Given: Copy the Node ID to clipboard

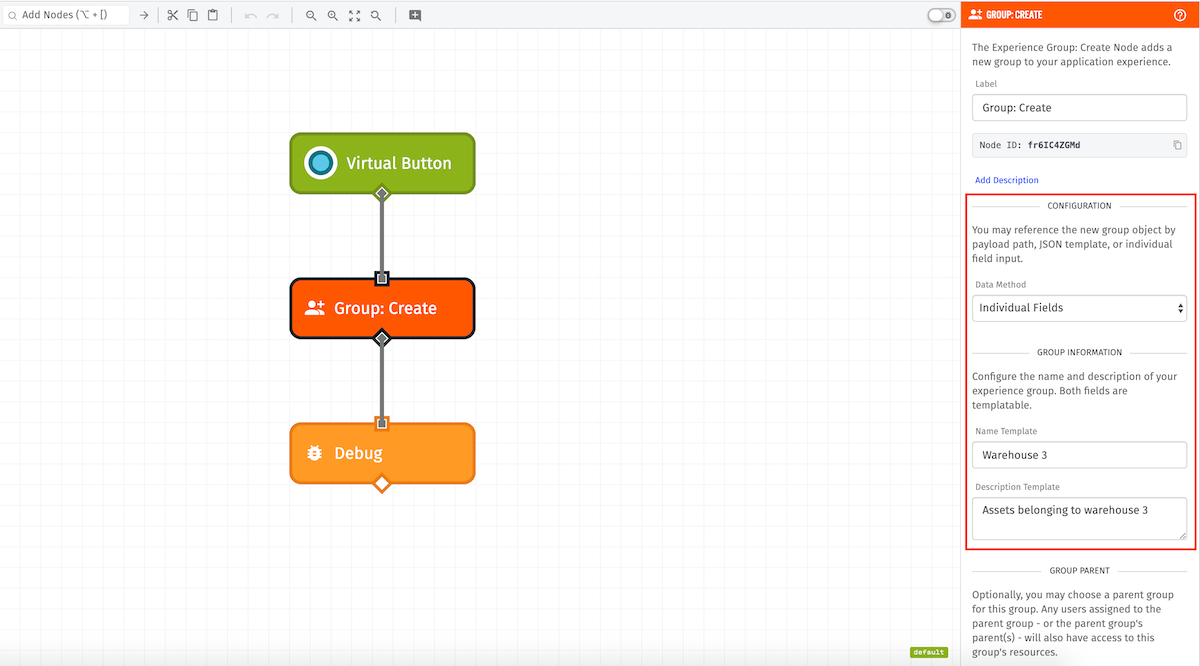Looking at the screenshot, I should click(1177, 145).
